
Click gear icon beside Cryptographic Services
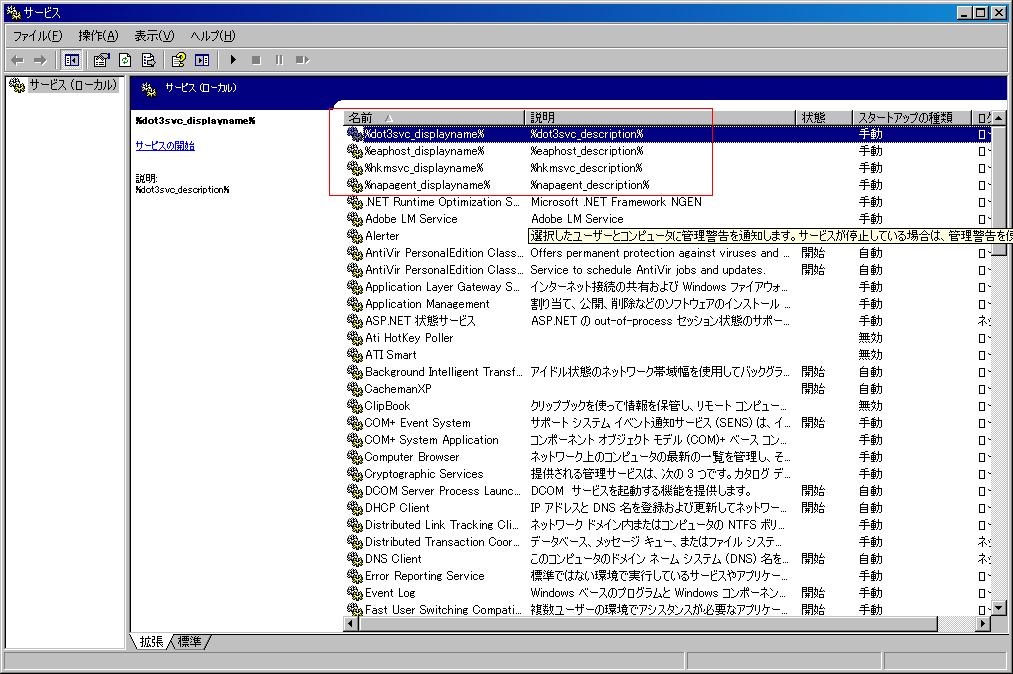pyautogui.click(x=355, y=474)
